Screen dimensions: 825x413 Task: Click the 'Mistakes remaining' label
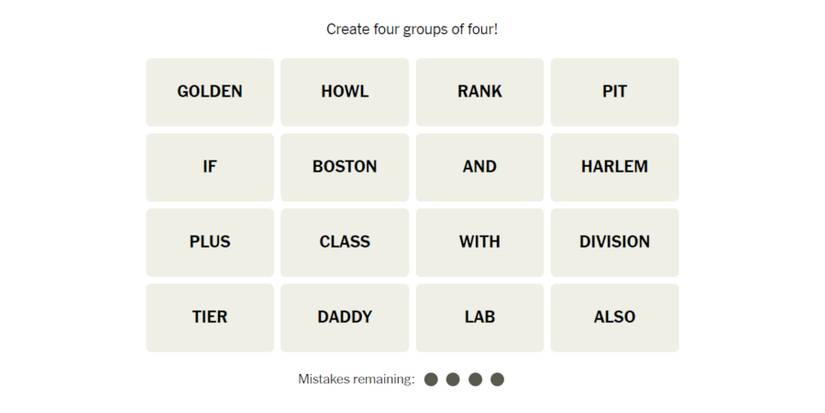(356, 379)
